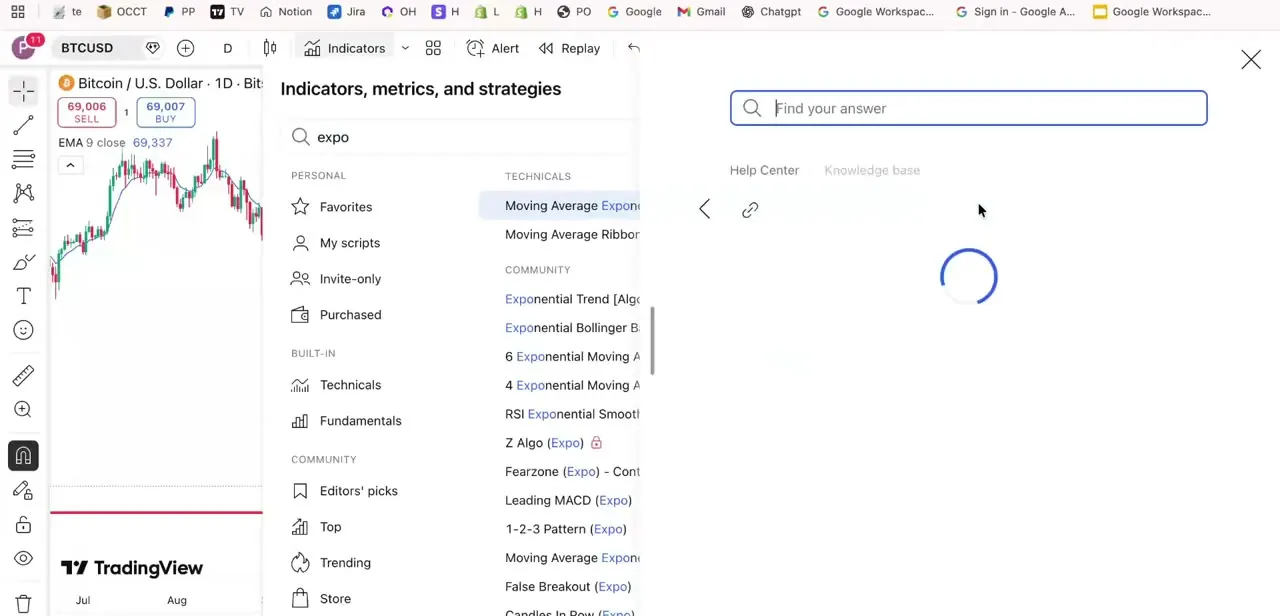Click the lock icon beside Z Algo
The width and height of the screenshot is (1280, 616).
[596, 443]
